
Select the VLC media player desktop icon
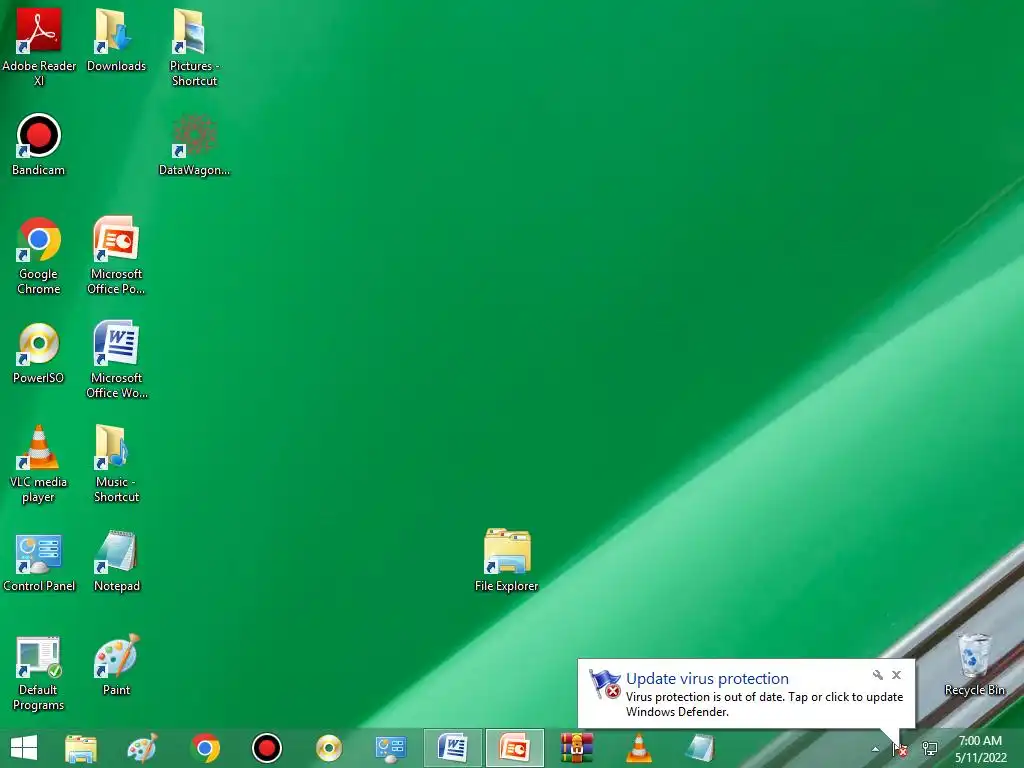click(x=39, y=463)
